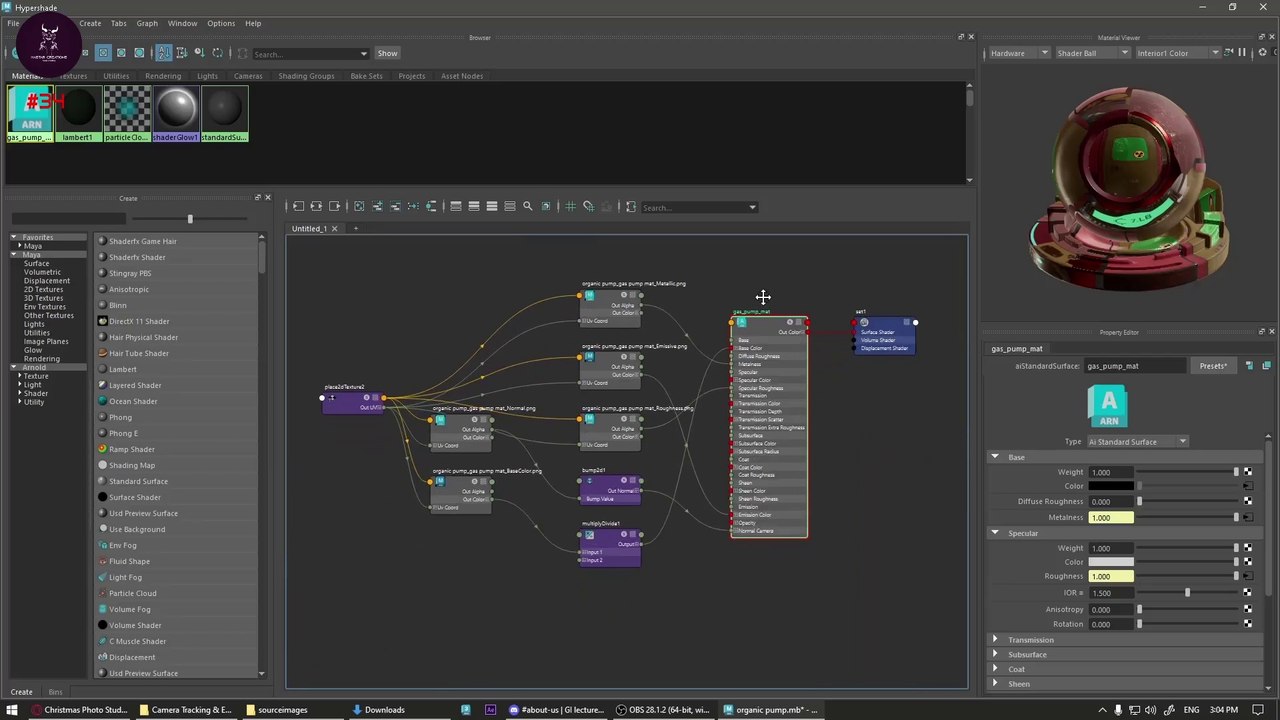Click the Show button beside browser search
Image resolution: width=1280 pixels, height=720 pixels.
point(387,53)
